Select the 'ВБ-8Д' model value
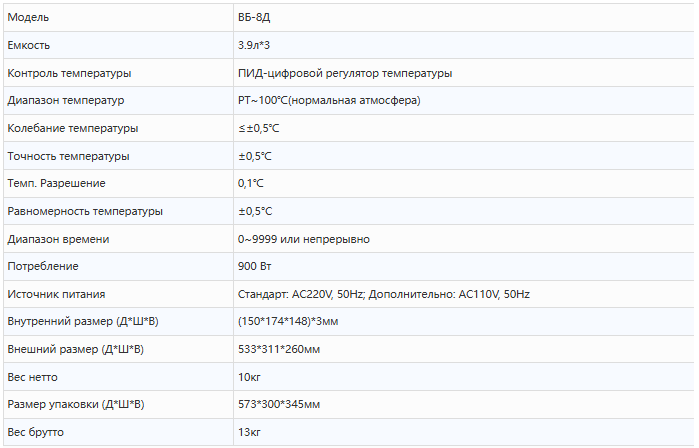This screenshot has width=699, height=448. point(254,17)
